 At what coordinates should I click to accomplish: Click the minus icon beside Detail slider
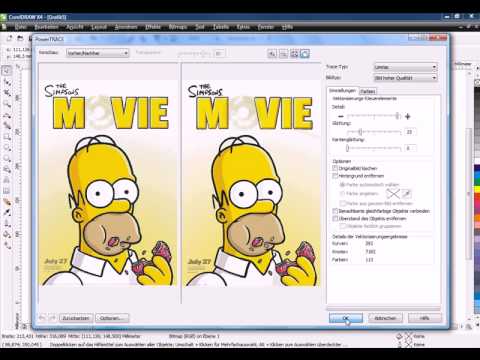coord(340,116)
